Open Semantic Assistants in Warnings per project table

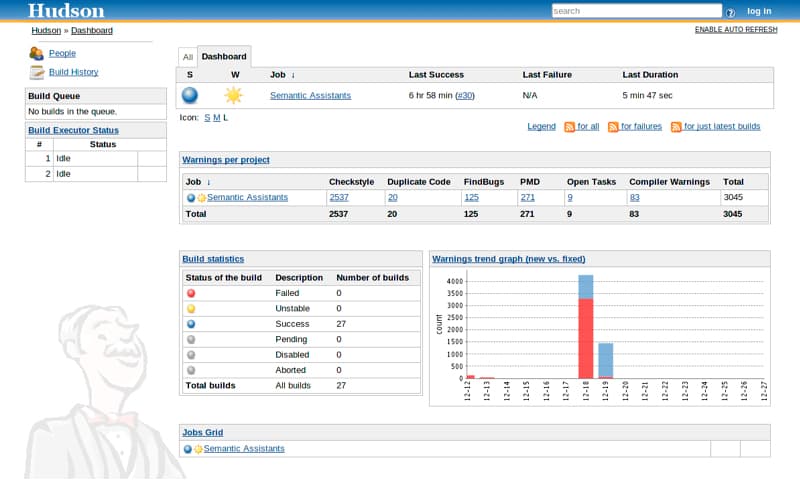coord(247,197)
